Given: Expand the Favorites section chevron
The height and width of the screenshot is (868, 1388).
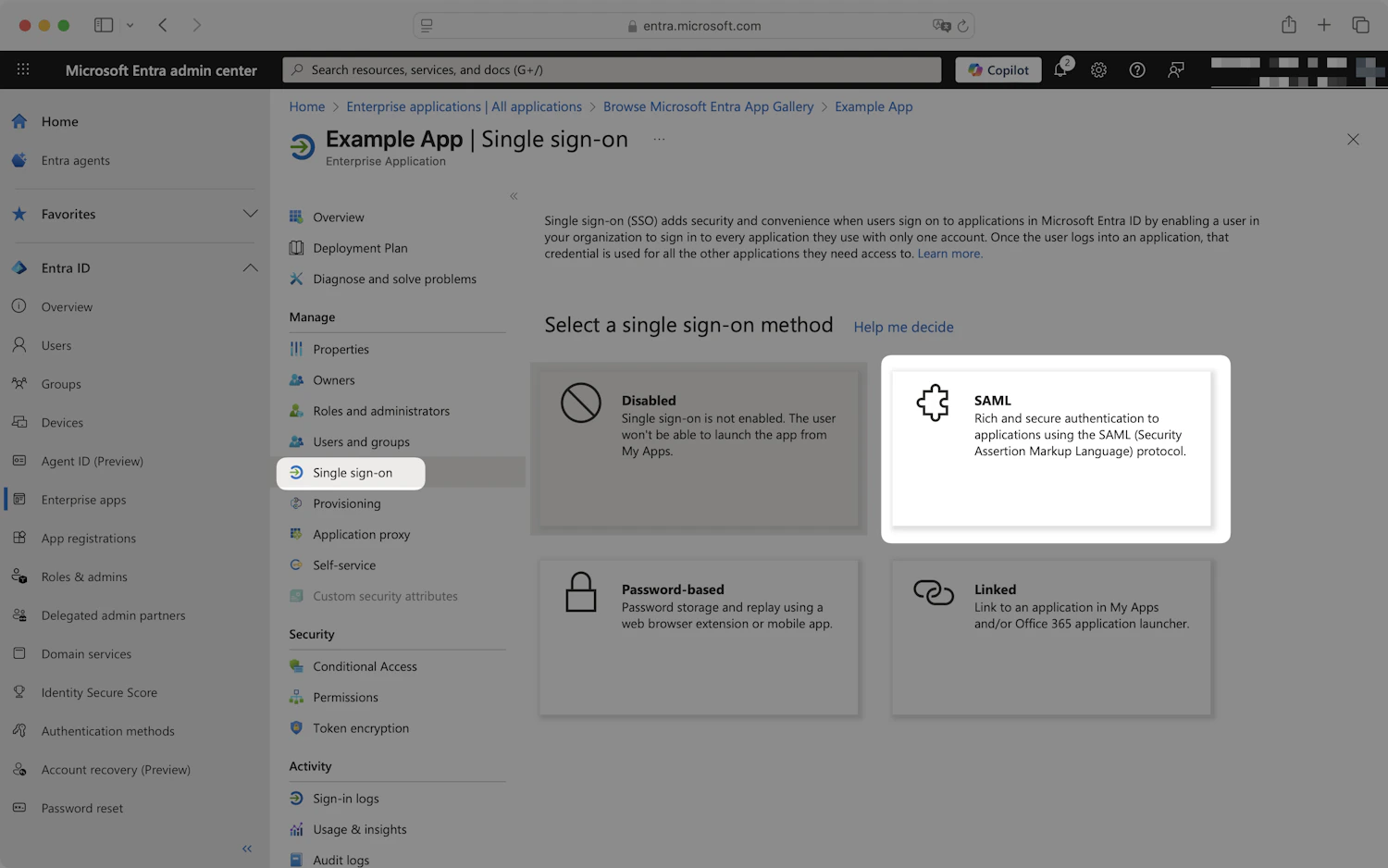Looking at the screenshot, I should pyautogui.click(x=250, y=214).
